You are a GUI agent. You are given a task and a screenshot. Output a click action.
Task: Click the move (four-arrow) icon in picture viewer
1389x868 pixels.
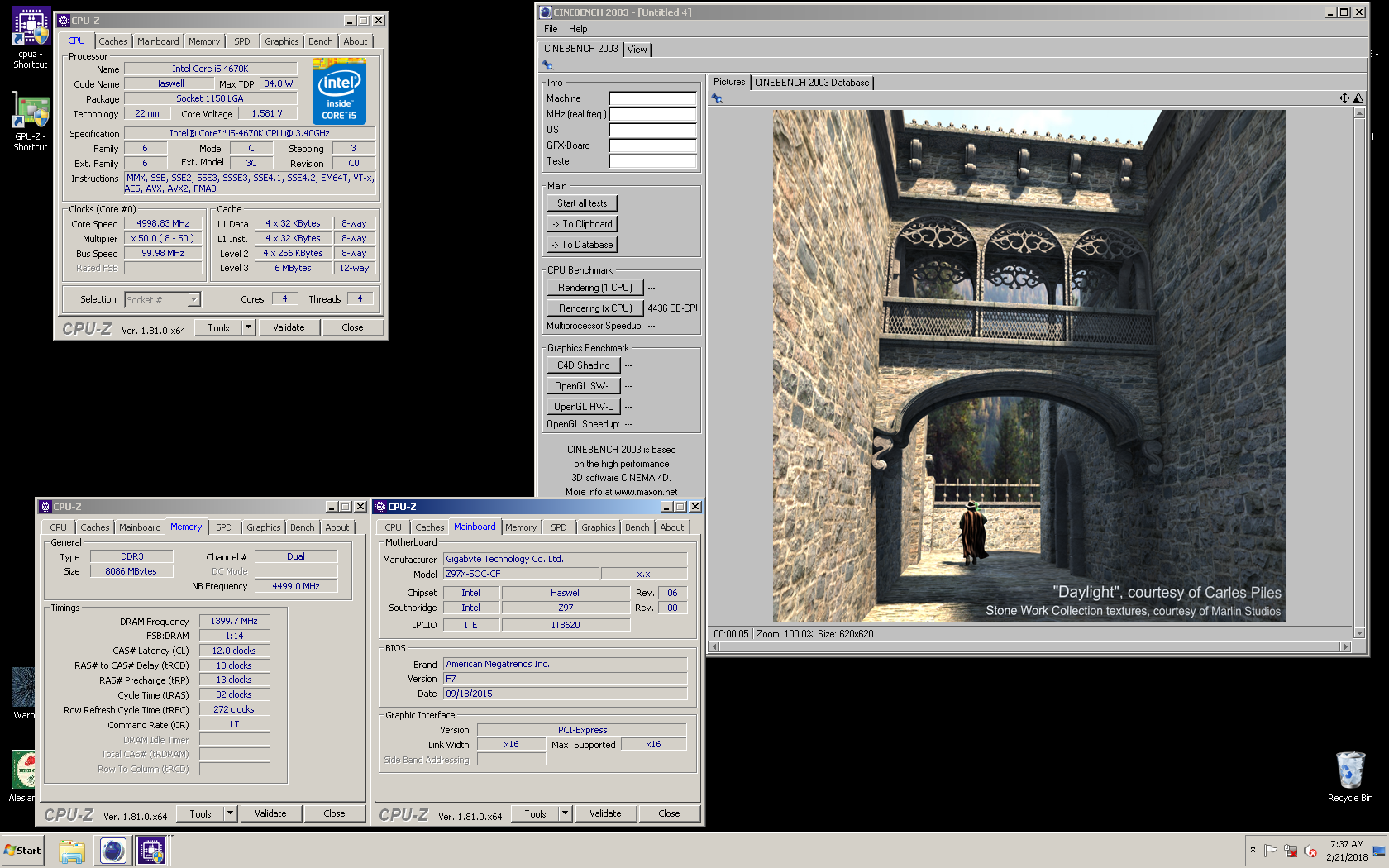(x=1344, y=98)
